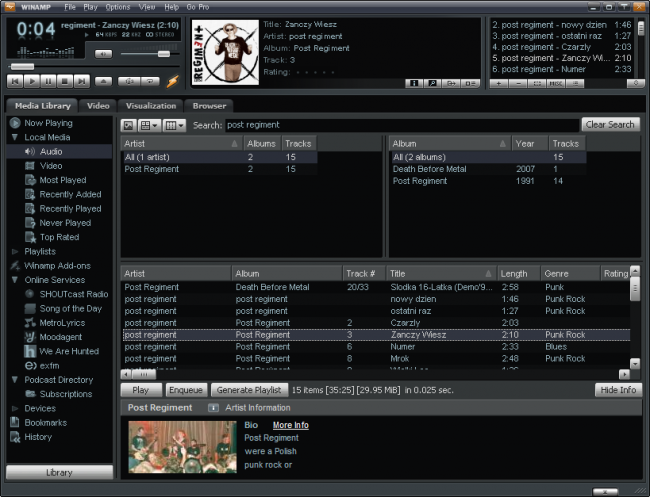The height and width of the screenshot is (497, 650).
Task: Open the Go Pro menu
Action: click(x=198, y=7)
